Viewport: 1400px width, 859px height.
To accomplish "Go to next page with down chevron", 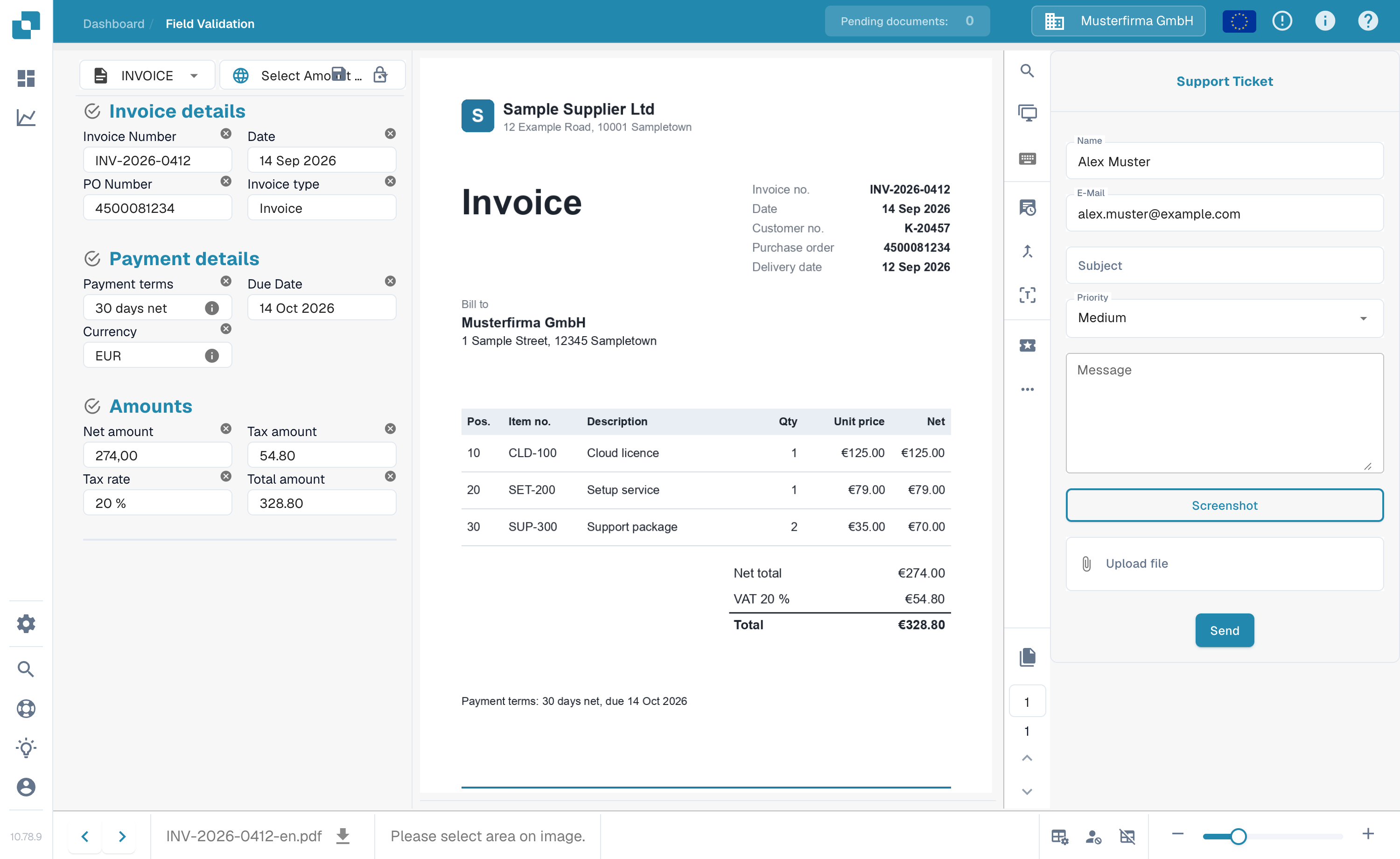I will 1027,791.
